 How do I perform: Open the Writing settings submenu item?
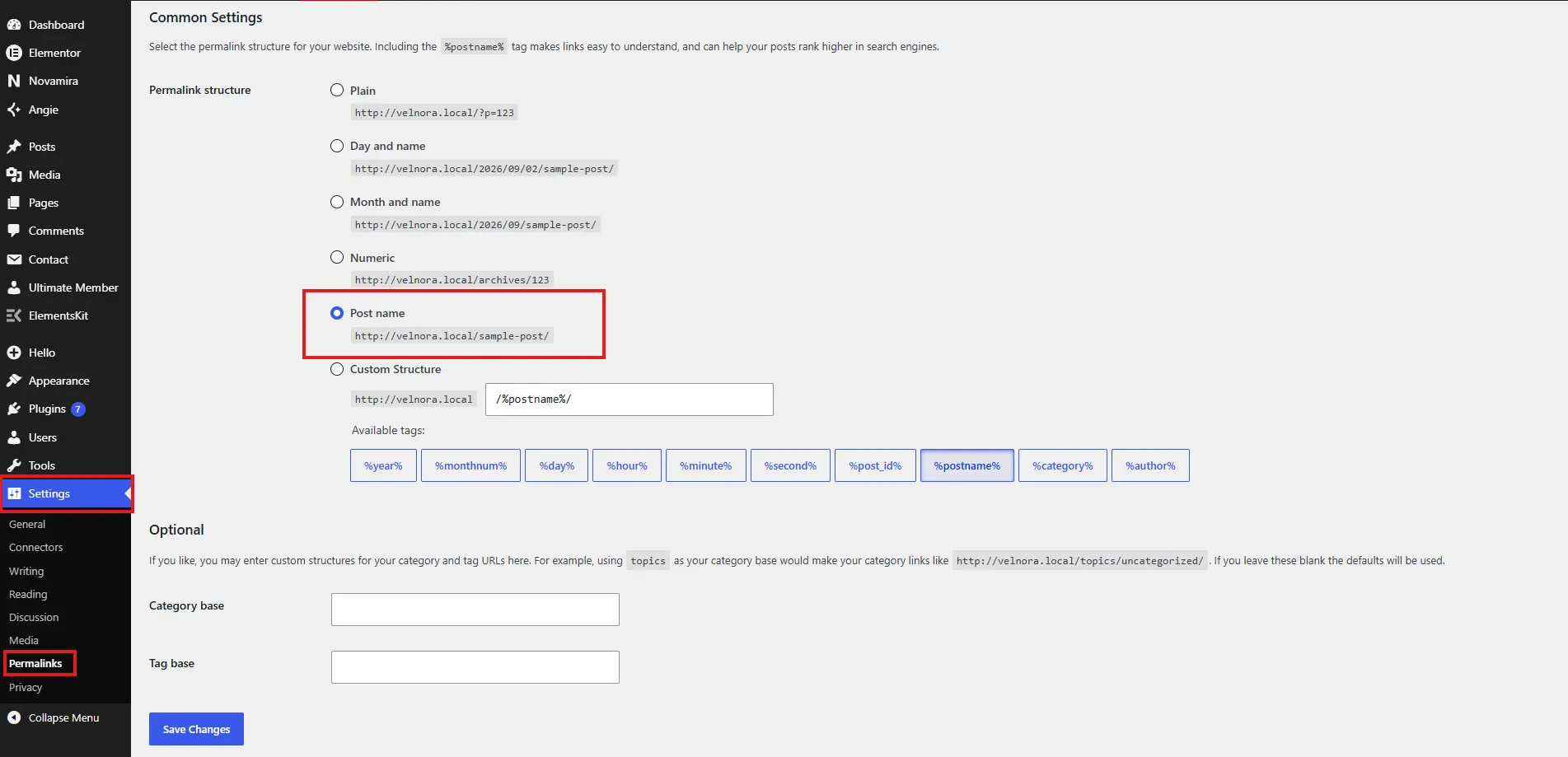[x=26, y=571]
